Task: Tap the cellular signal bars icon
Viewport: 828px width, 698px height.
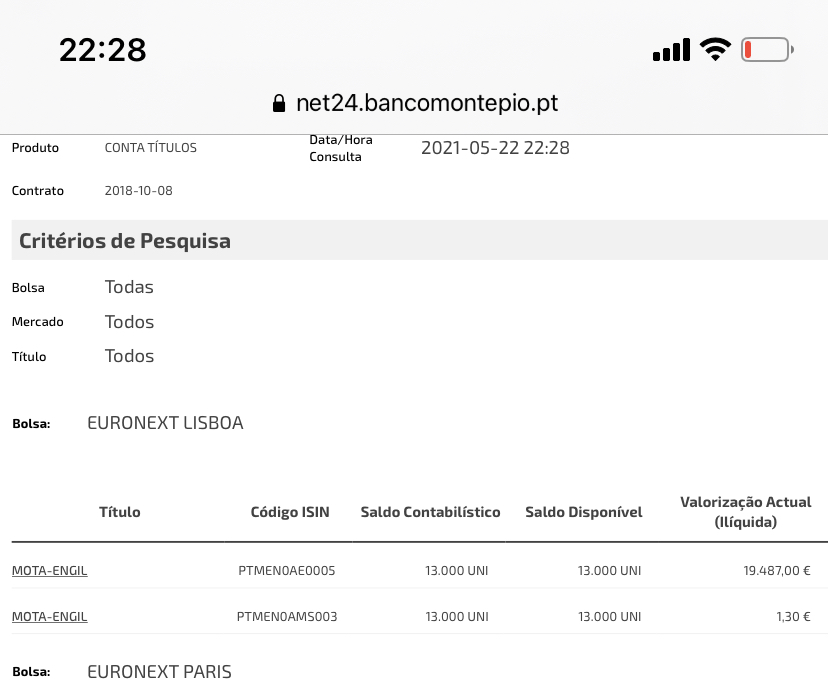Action: click(x=671, y=50)
